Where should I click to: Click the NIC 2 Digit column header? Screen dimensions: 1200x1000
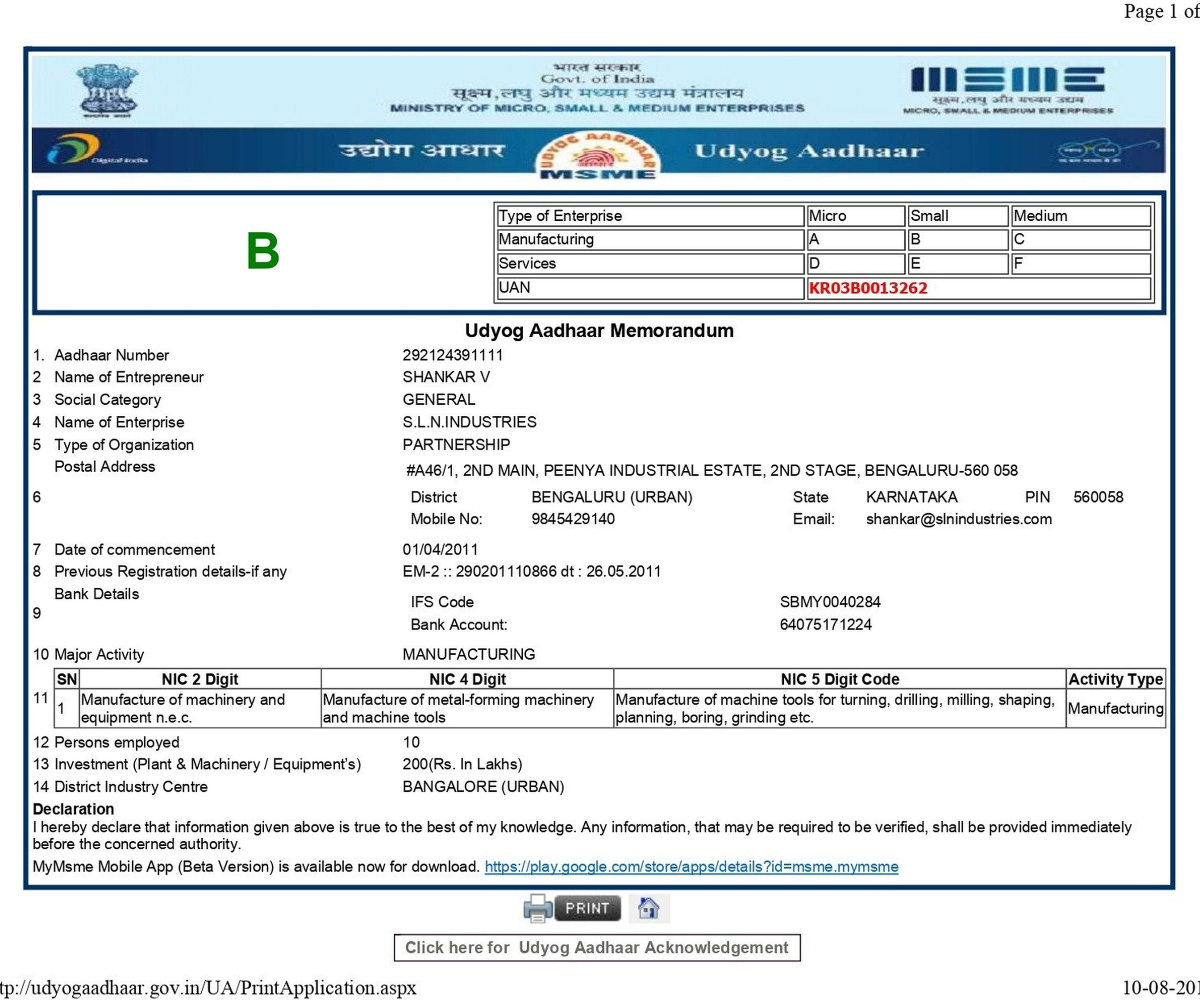200,679
